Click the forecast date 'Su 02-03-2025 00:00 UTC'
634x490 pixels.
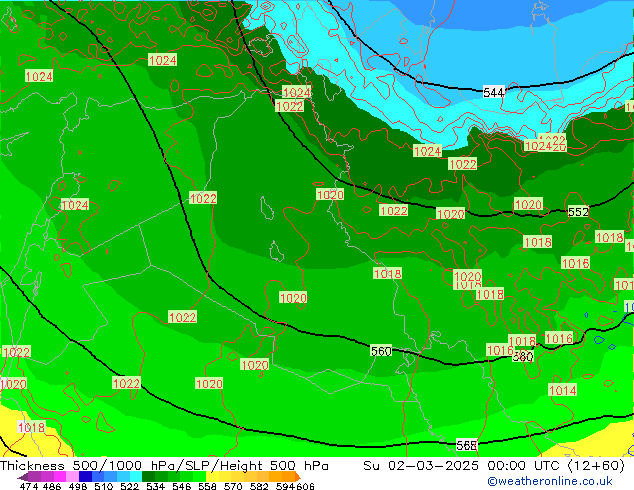[x=464, y=466]
